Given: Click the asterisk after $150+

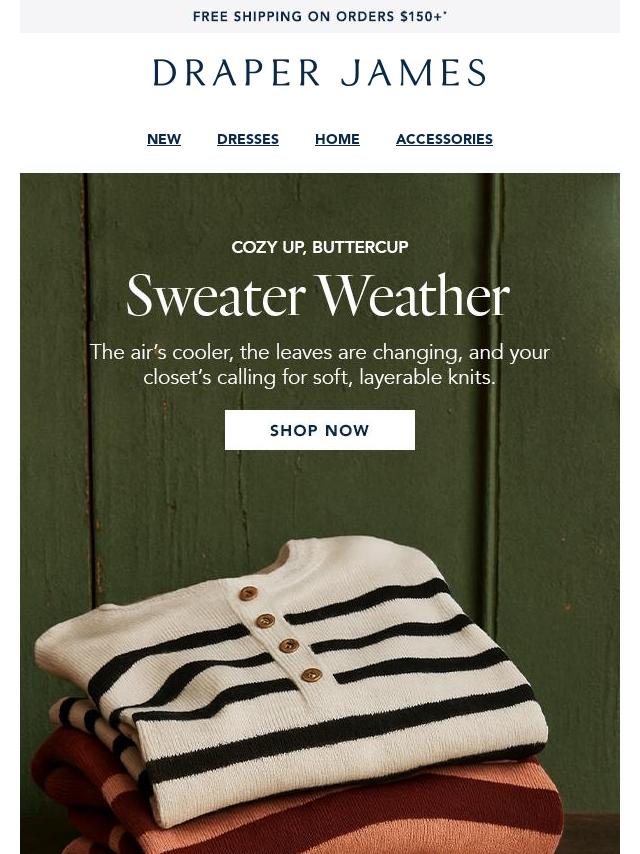Looking at the screenshot, I should click(446, 13).
